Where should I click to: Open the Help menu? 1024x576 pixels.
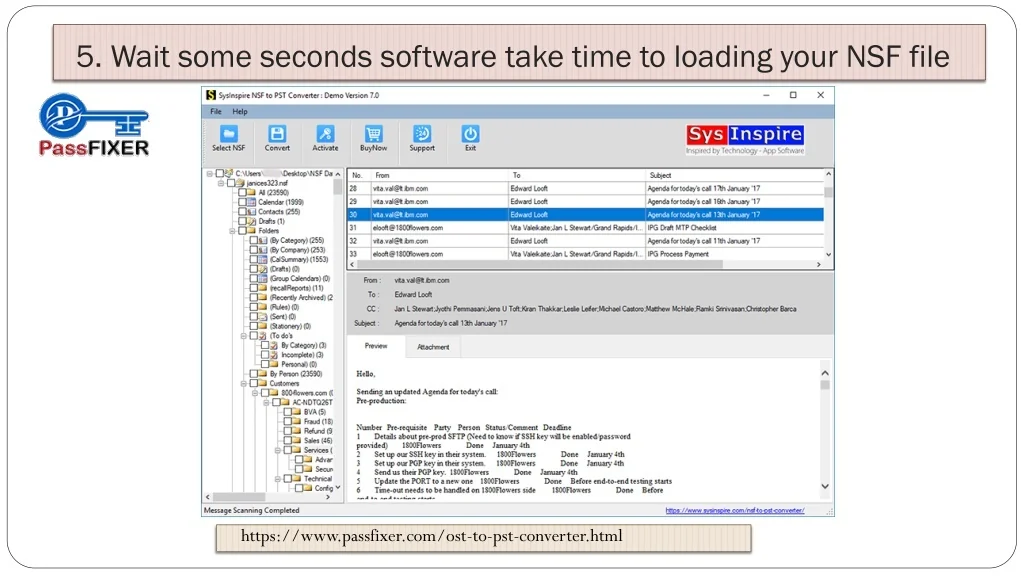pos(240,111)
